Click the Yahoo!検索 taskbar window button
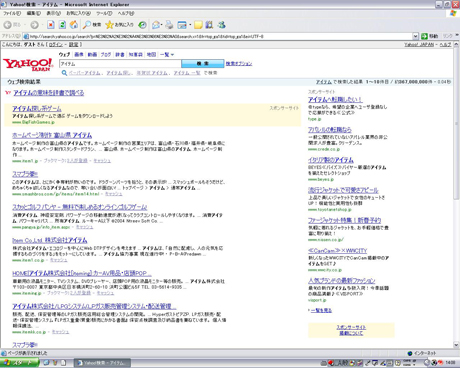The image size is (460, 368). coord(102,363)
